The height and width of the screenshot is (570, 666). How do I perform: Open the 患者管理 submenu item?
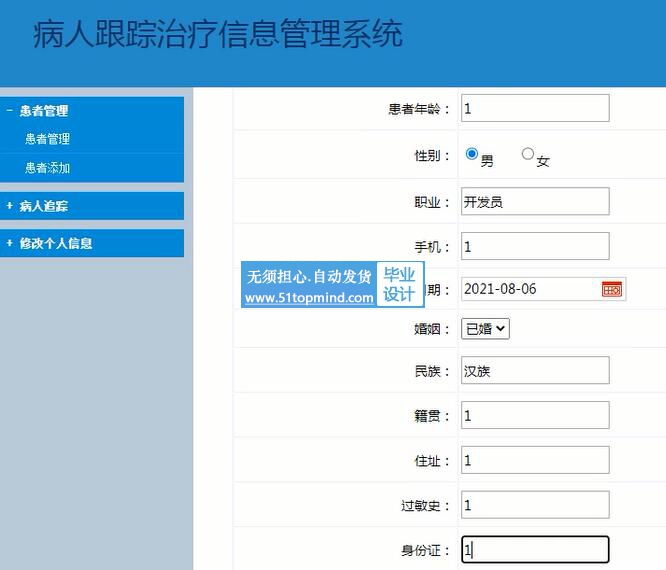pyautogui.click(x=47, y=139)
